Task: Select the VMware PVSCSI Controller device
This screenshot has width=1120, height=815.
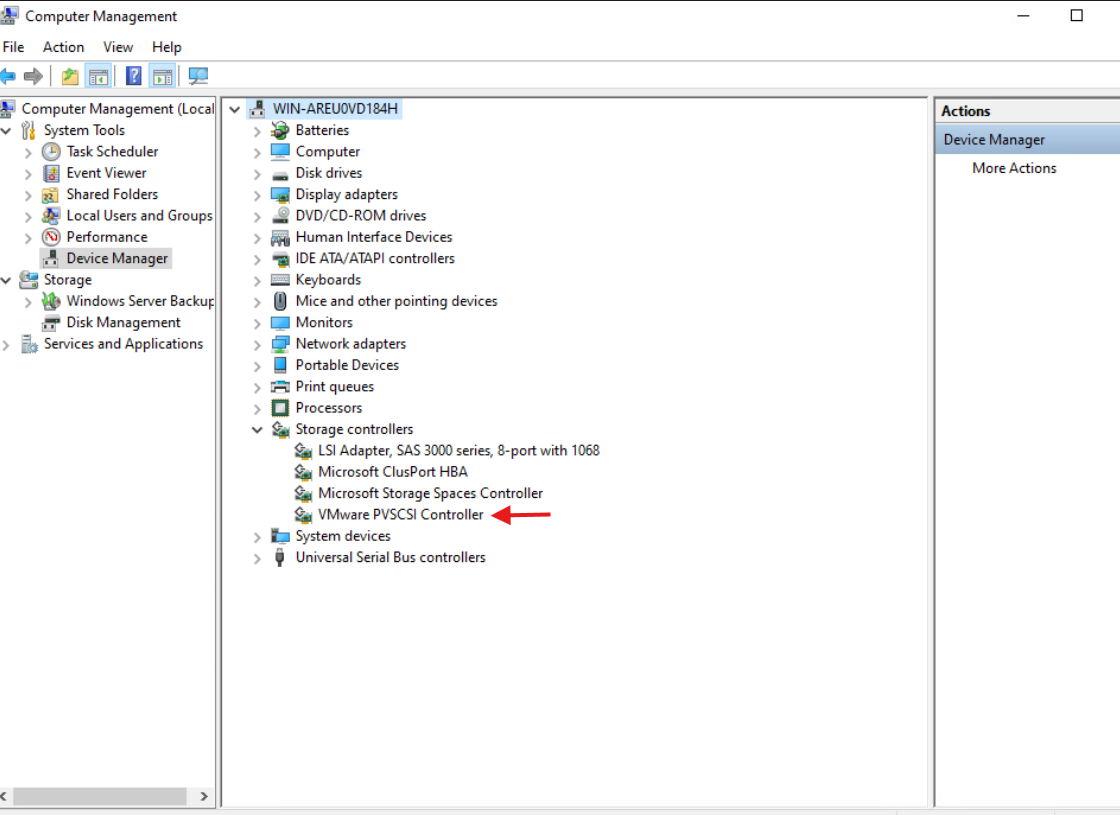Action: pyautogui.click(x=400, y=515)
